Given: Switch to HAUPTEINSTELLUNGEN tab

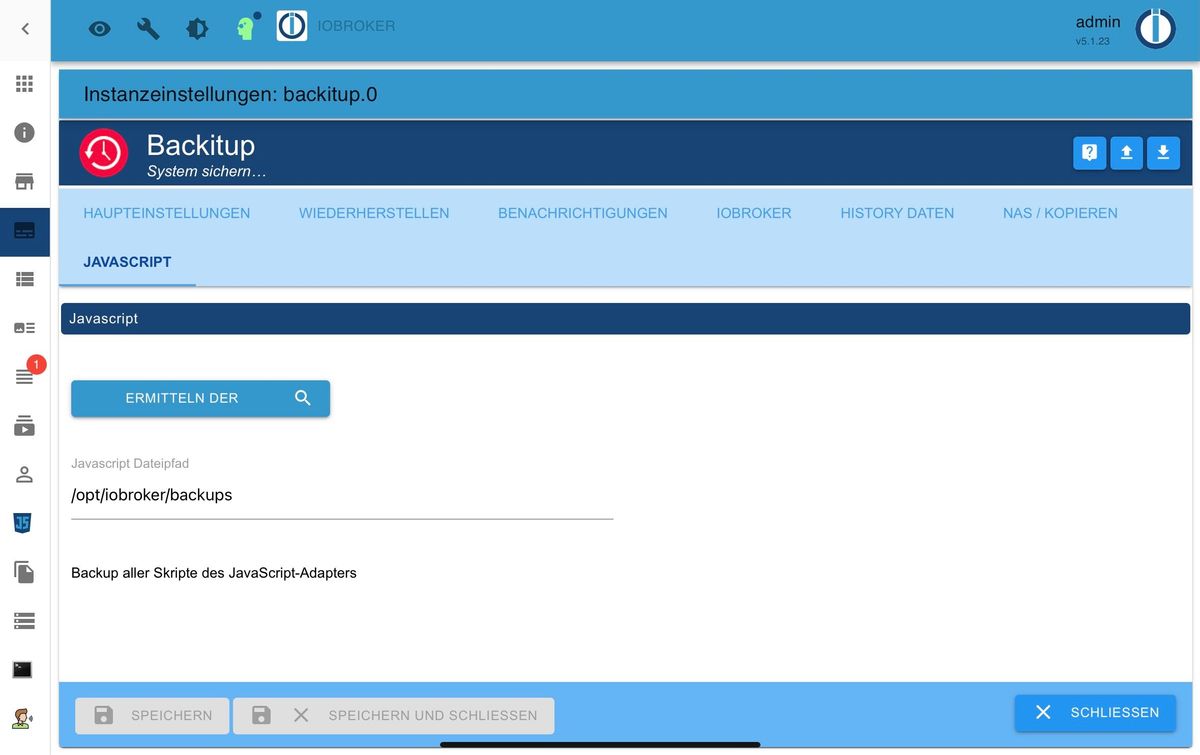Looking at the screenshot, I should tap(167, 213).
